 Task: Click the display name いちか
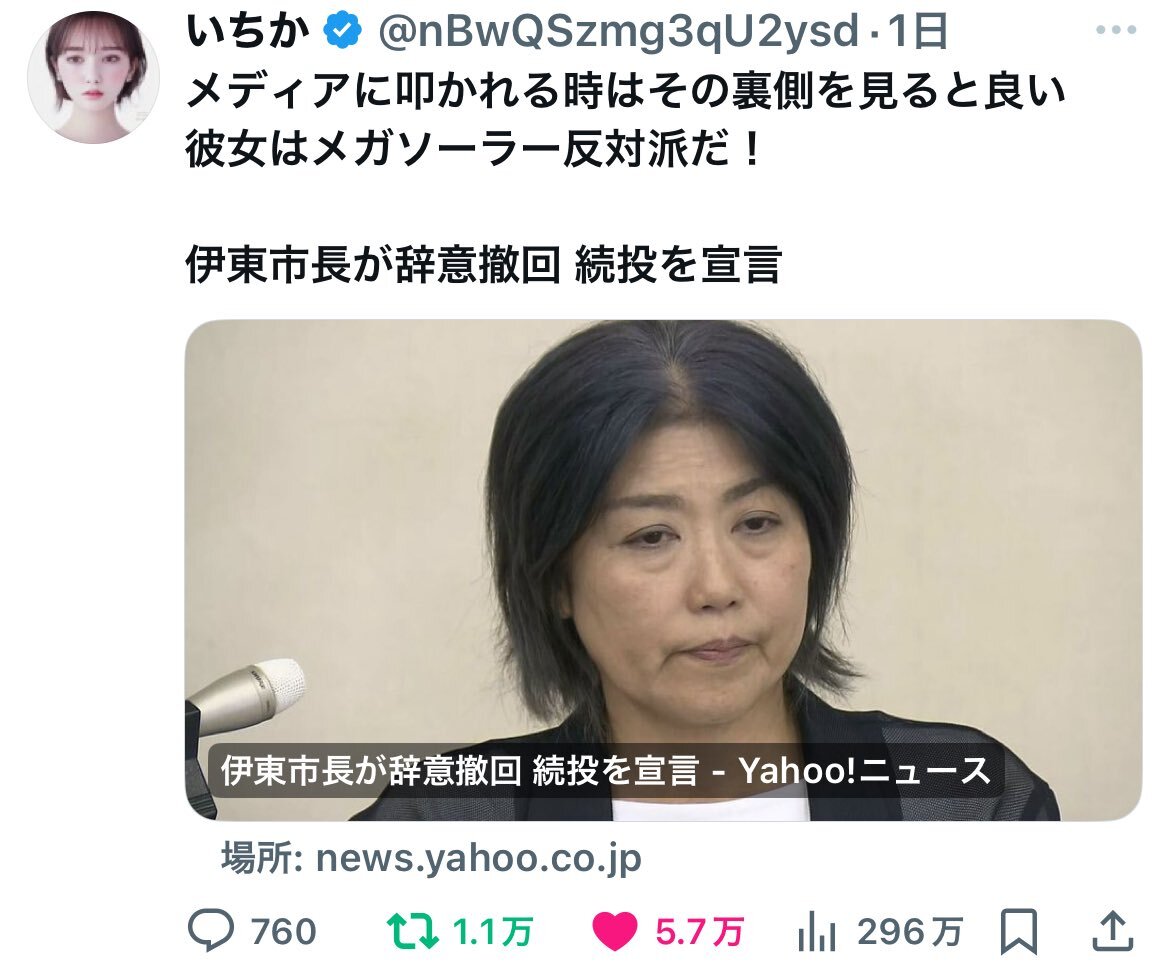pos(248,31)
